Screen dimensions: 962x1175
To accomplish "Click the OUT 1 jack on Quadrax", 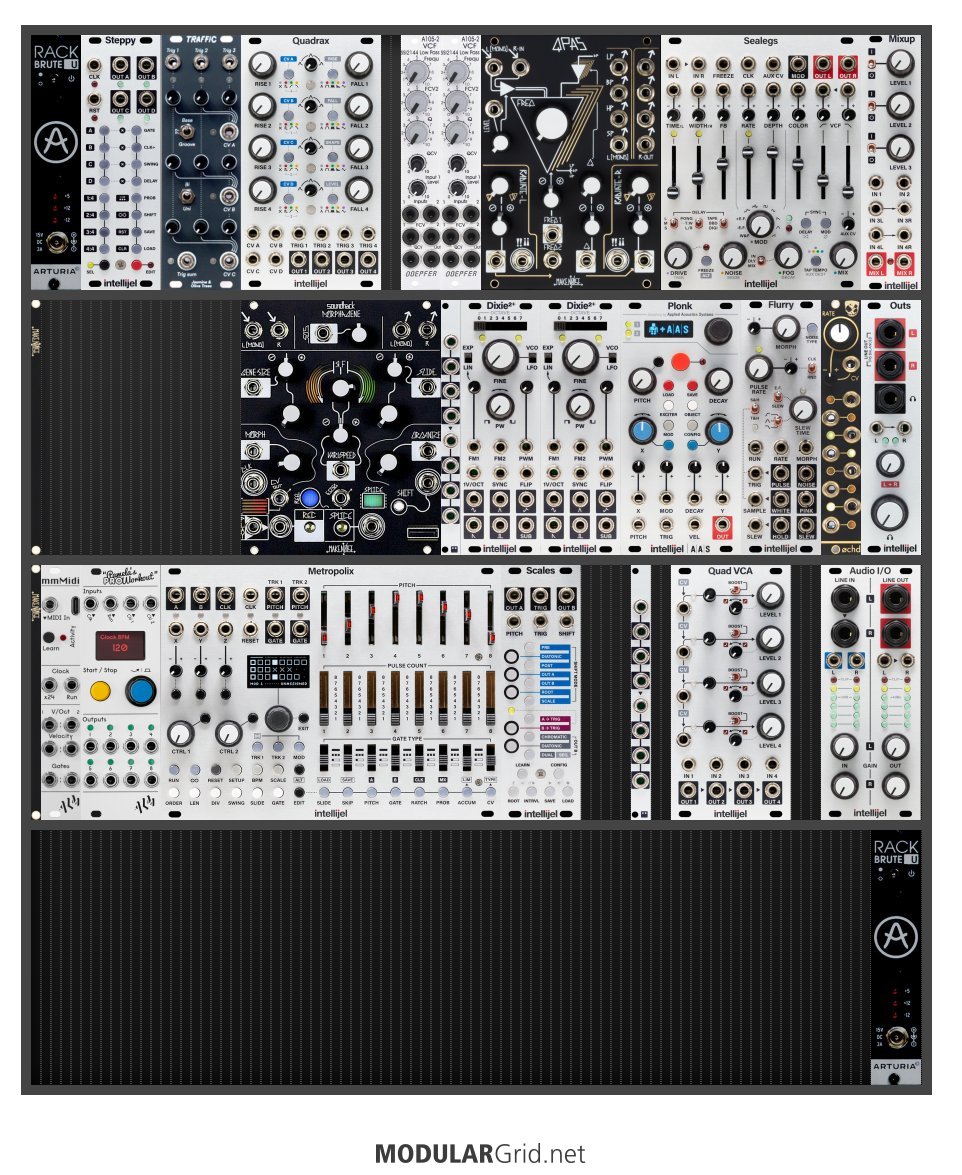I will tap(299, 259).
